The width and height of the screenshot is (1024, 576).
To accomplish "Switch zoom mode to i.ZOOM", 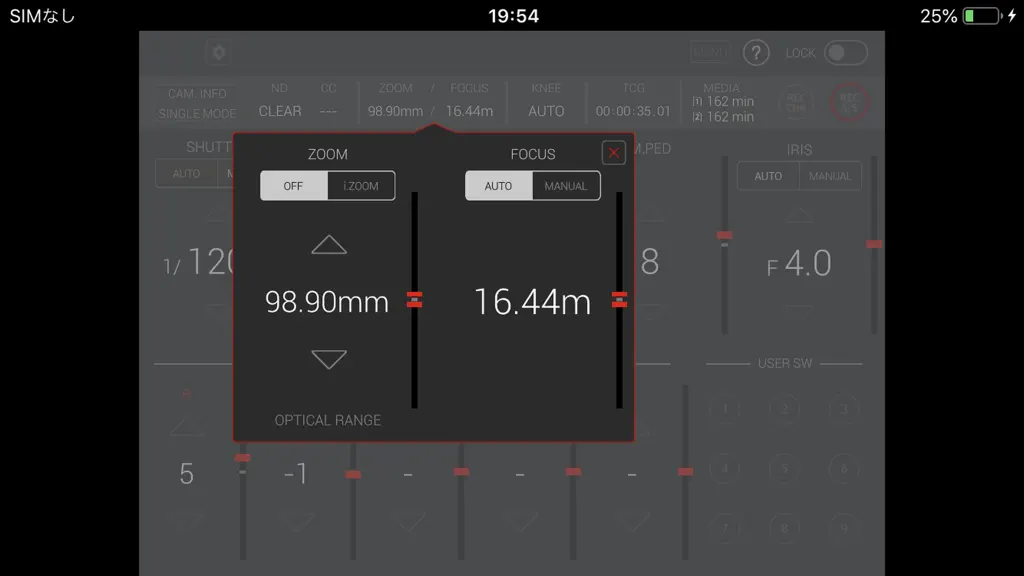I will [361, 186].
